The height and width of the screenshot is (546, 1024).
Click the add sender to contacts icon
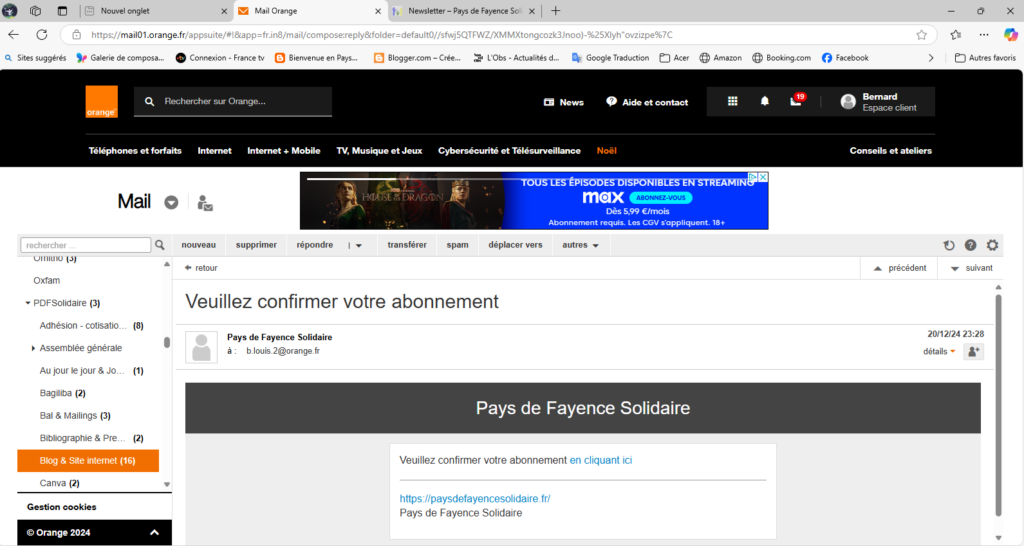click(x=973, y=351)
